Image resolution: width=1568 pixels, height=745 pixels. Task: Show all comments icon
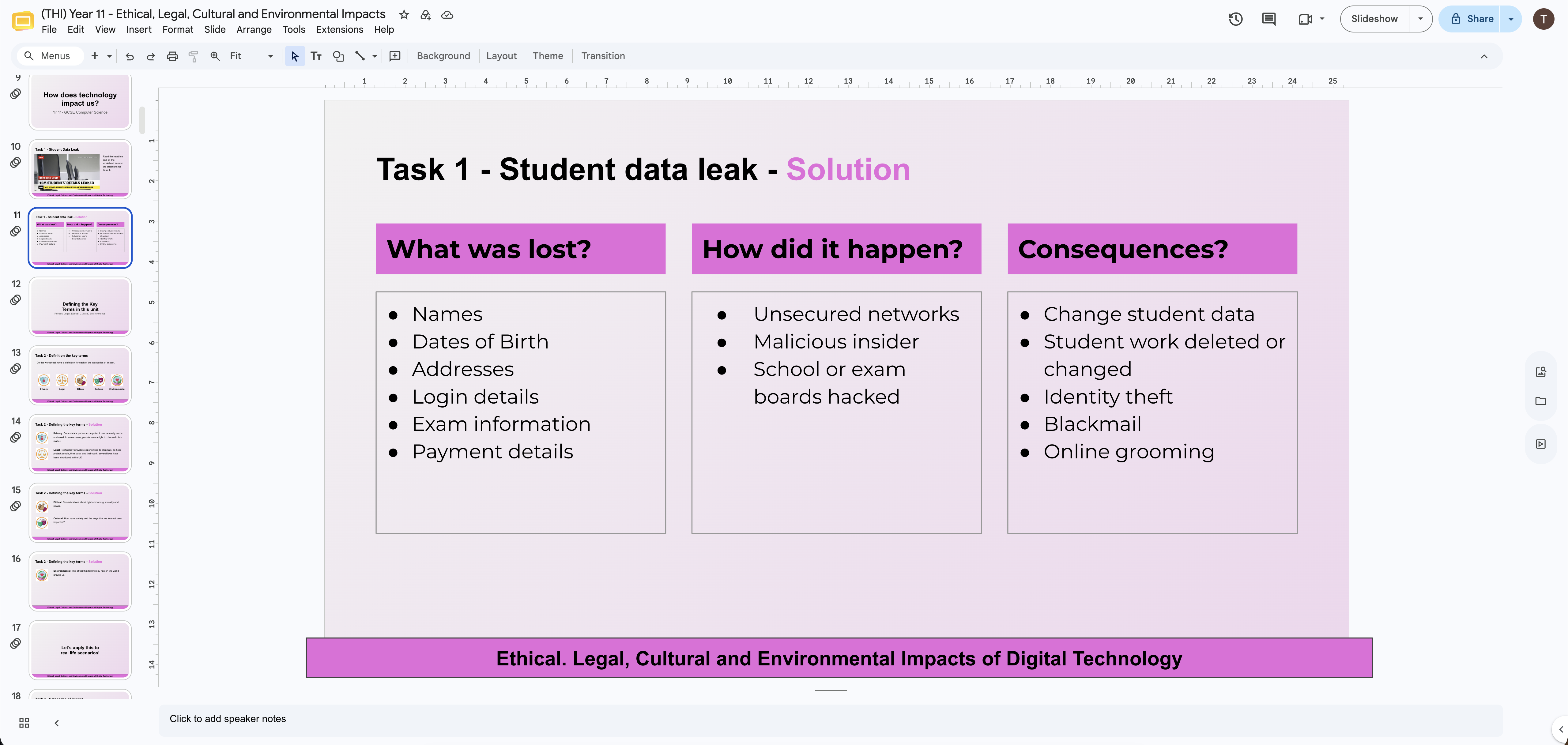pyautogui.click(x=1268, y=19)
